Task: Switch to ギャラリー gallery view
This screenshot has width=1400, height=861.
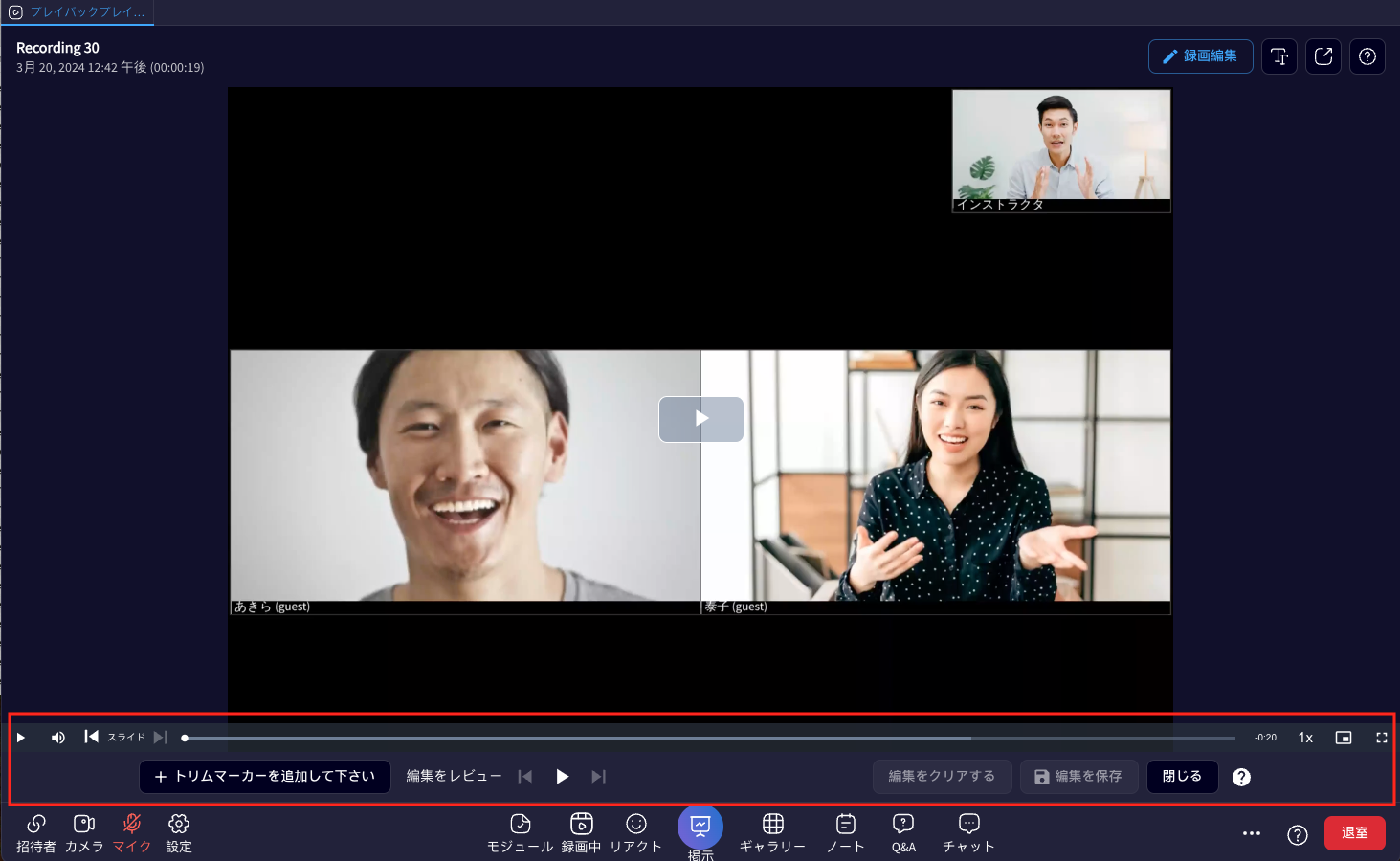Action: point(772,833)
